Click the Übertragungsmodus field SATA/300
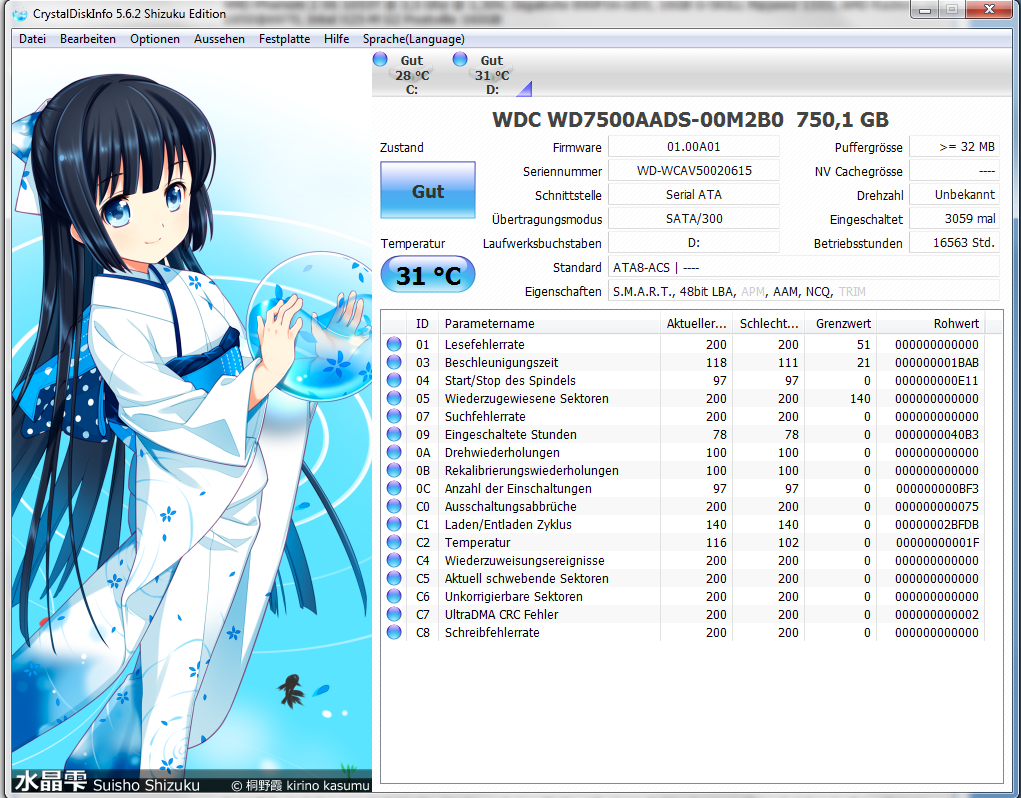The image size is (1021, 798). (x=693, y=219)
